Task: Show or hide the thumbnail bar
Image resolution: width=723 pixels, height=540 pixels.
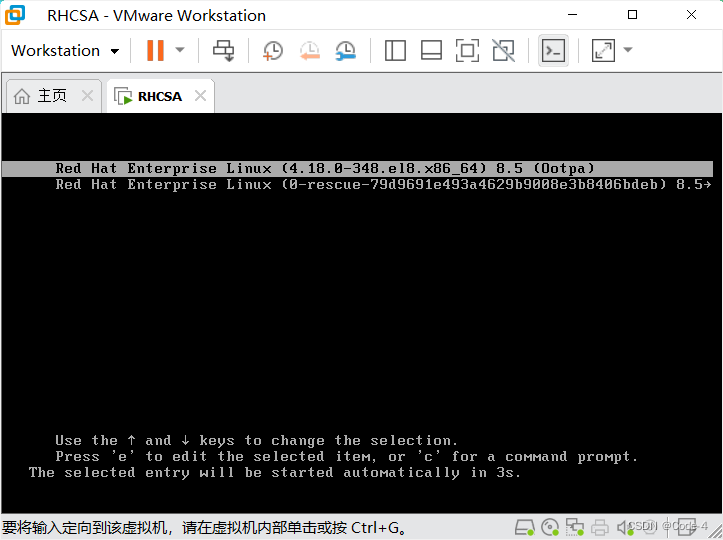Action: click(431, 50)
